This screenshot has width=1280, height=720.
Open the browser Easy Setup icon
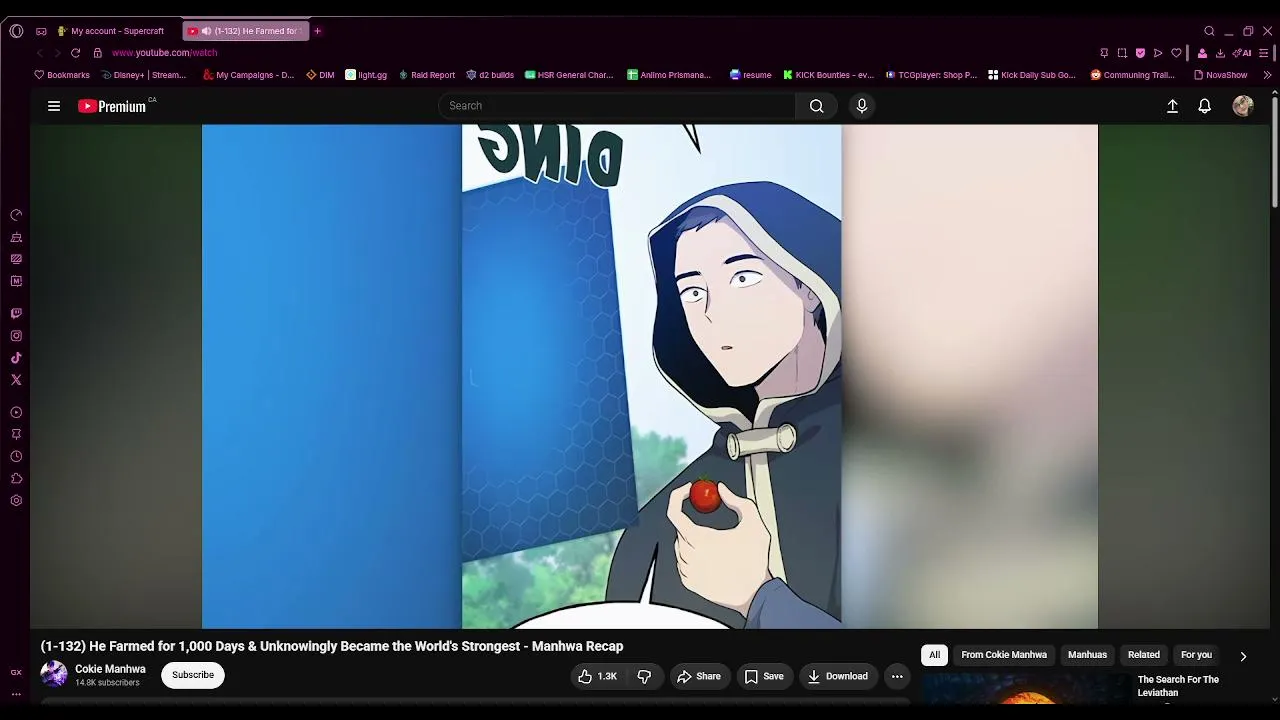pos(1264,53)
